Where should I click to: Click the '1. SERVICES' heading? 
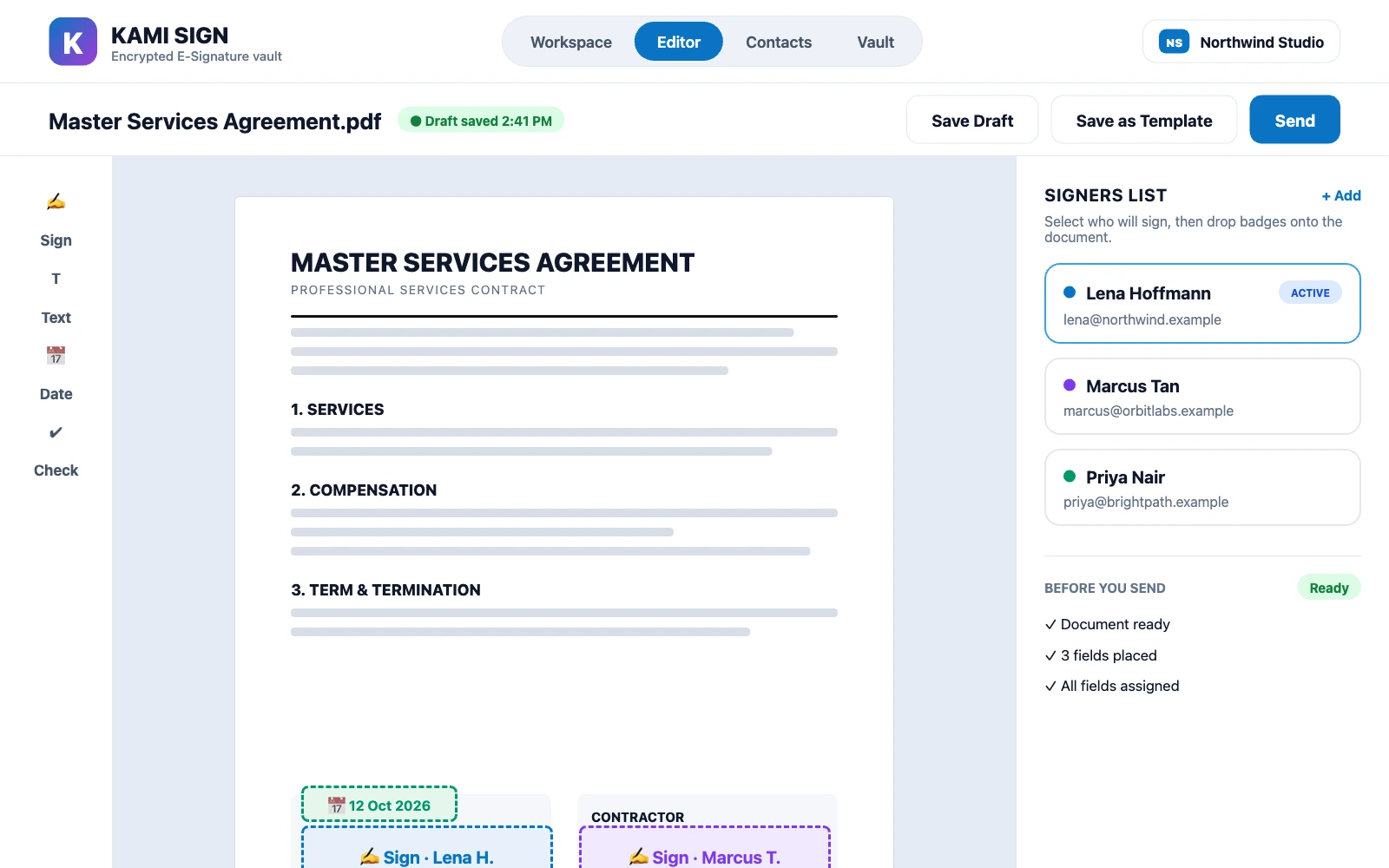click(x=338, y=410)
